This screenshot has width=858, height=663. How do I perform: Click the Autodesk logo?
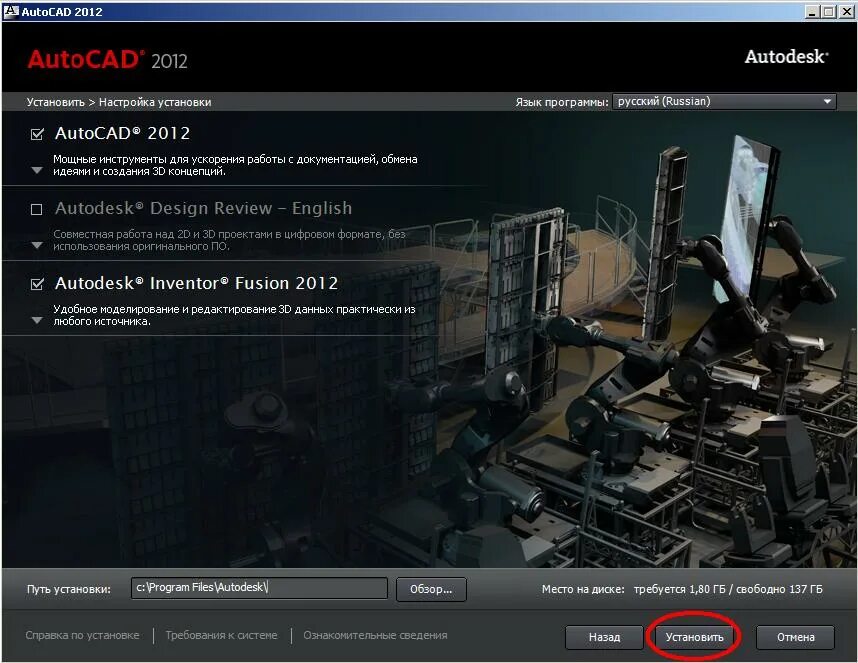pos(786,56)
